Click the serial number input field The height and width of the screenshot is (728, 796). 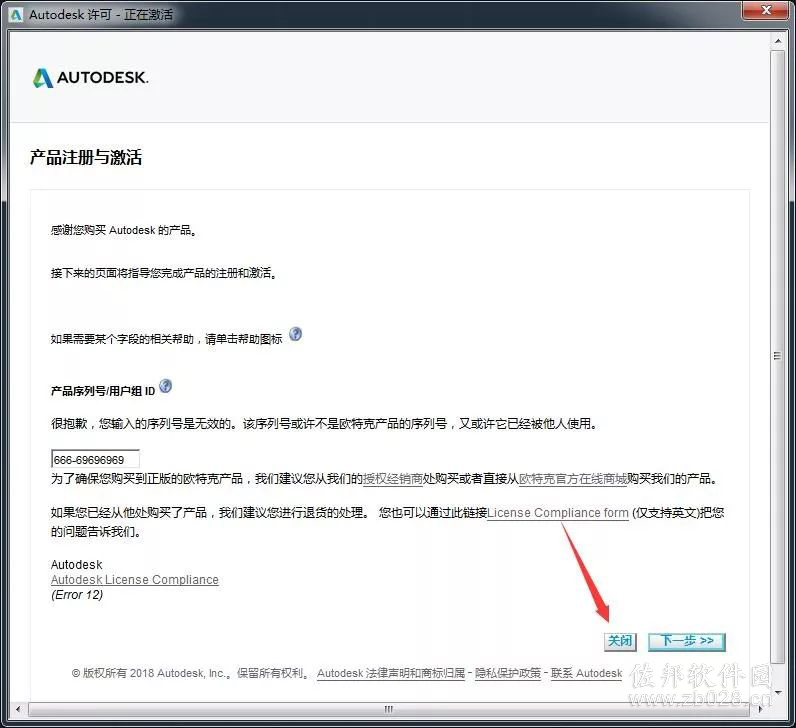point(95,459)
